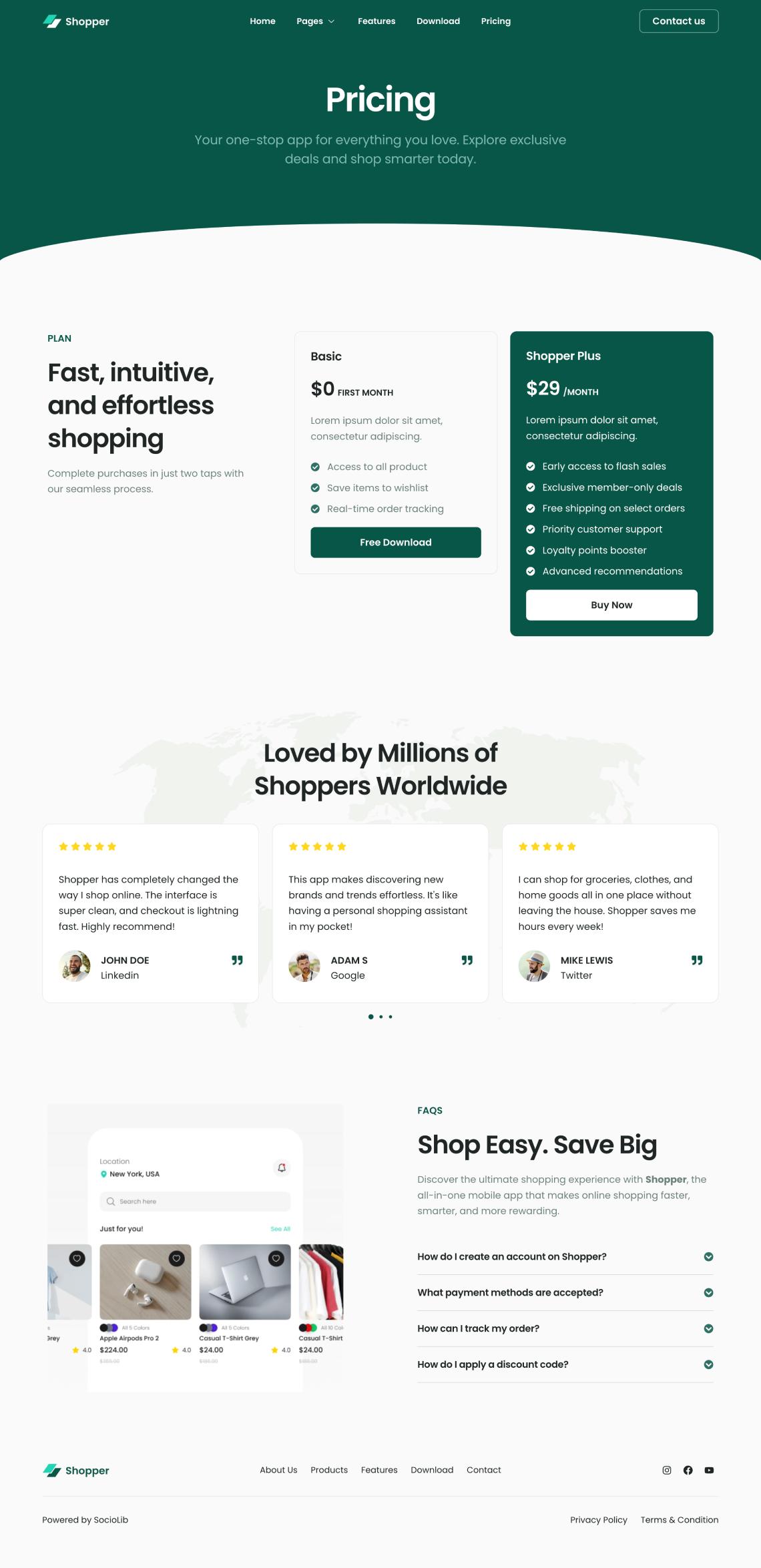Open the Instagram icon in footer
Screen dimensions: 761x1568
tap(666, 1470)
